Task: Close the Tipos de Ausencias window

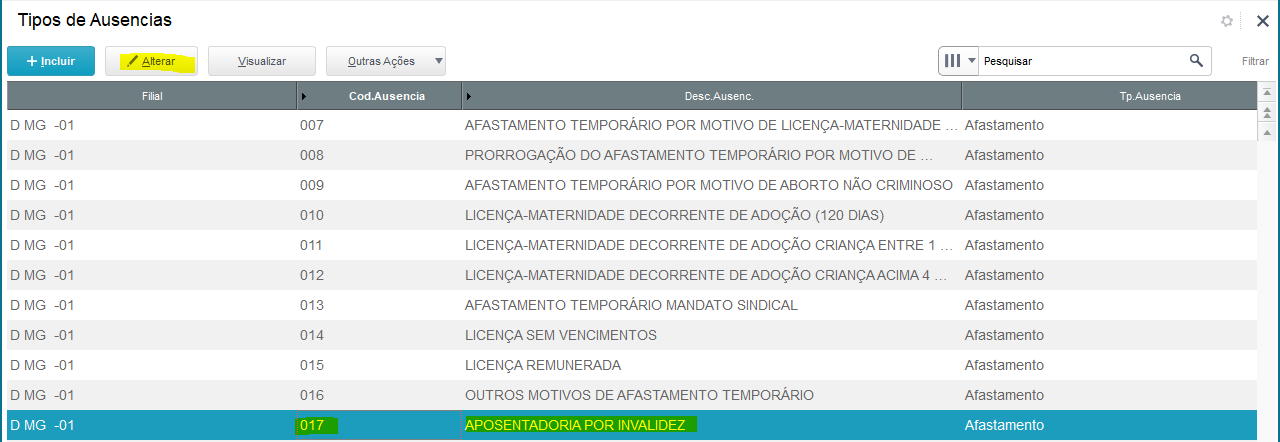Action: (x=1262, y=21)
